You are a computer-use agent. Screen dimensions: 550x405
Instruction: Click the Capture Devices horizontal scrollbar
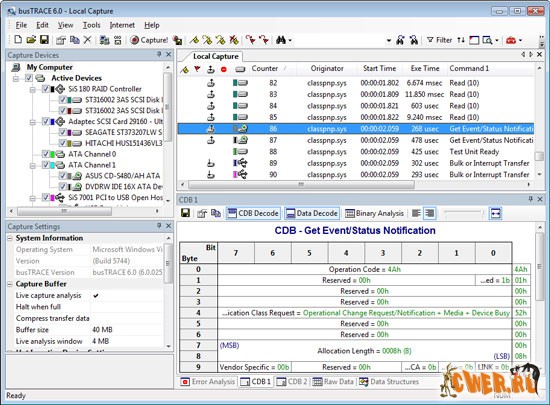click(64, 211)
